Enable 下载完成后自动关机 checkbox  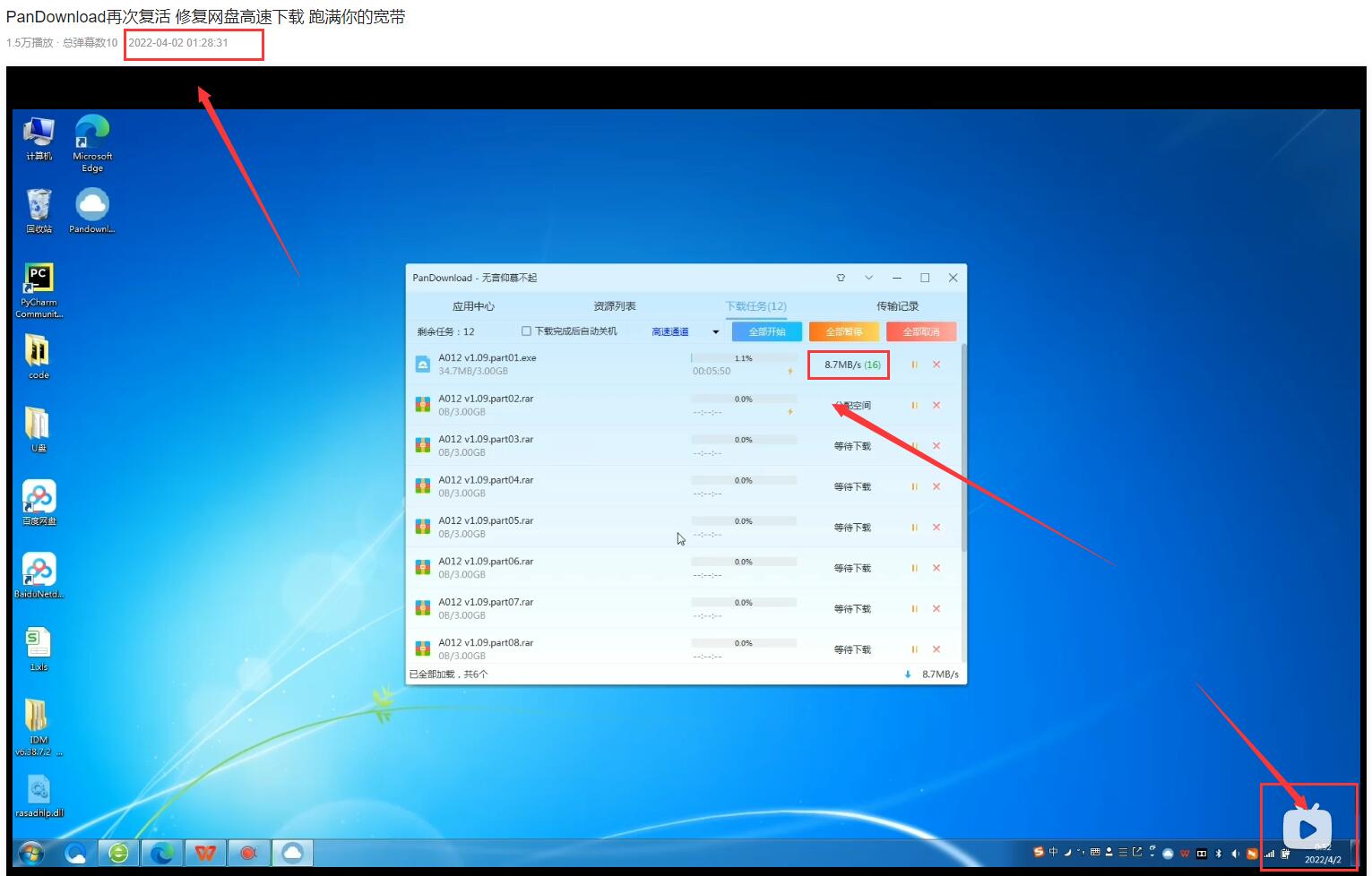point(527,331)
